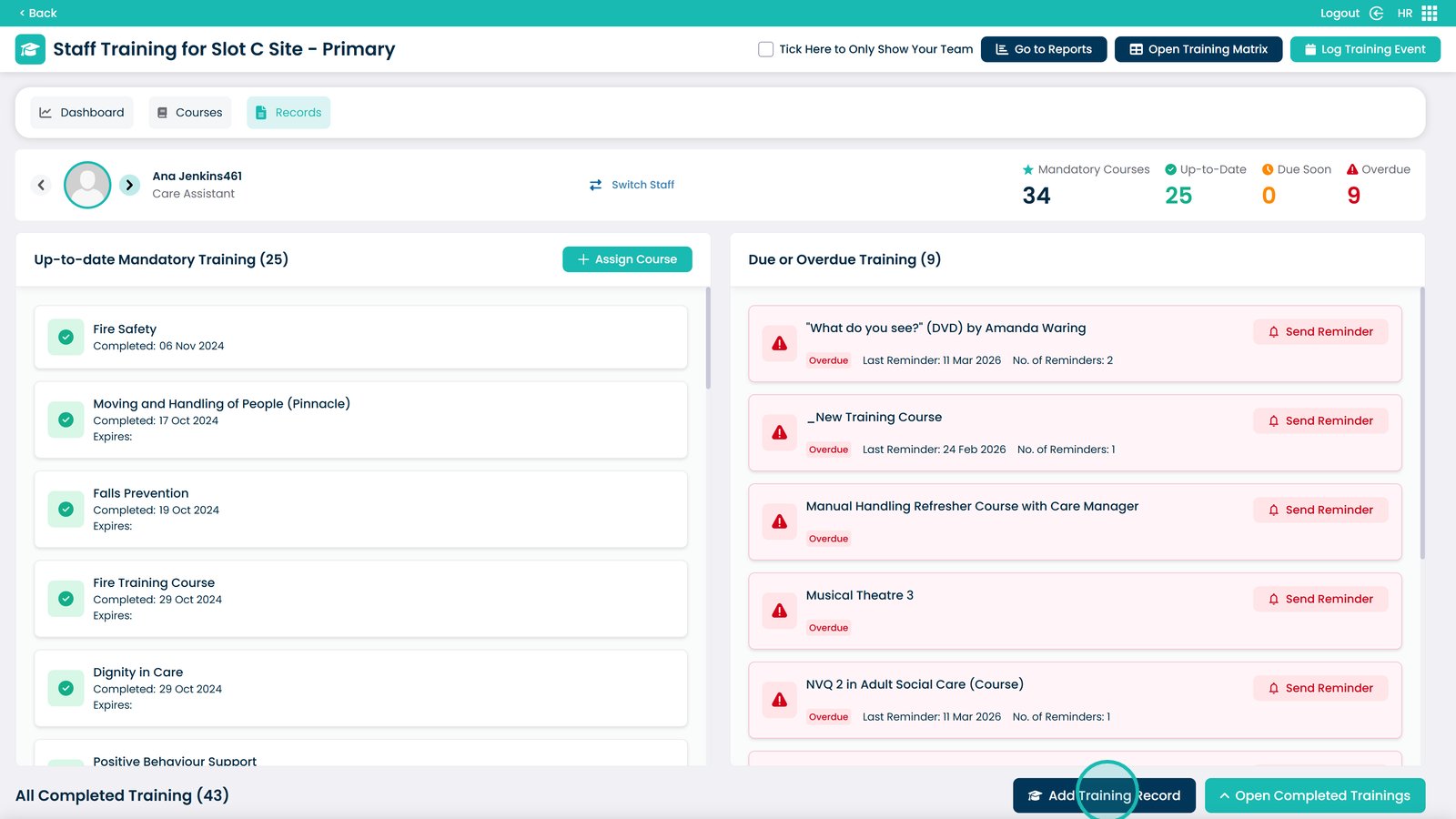This screenshot has width=1456, height=819.
Task: Switch to the Courses tab
Action: 189,113
